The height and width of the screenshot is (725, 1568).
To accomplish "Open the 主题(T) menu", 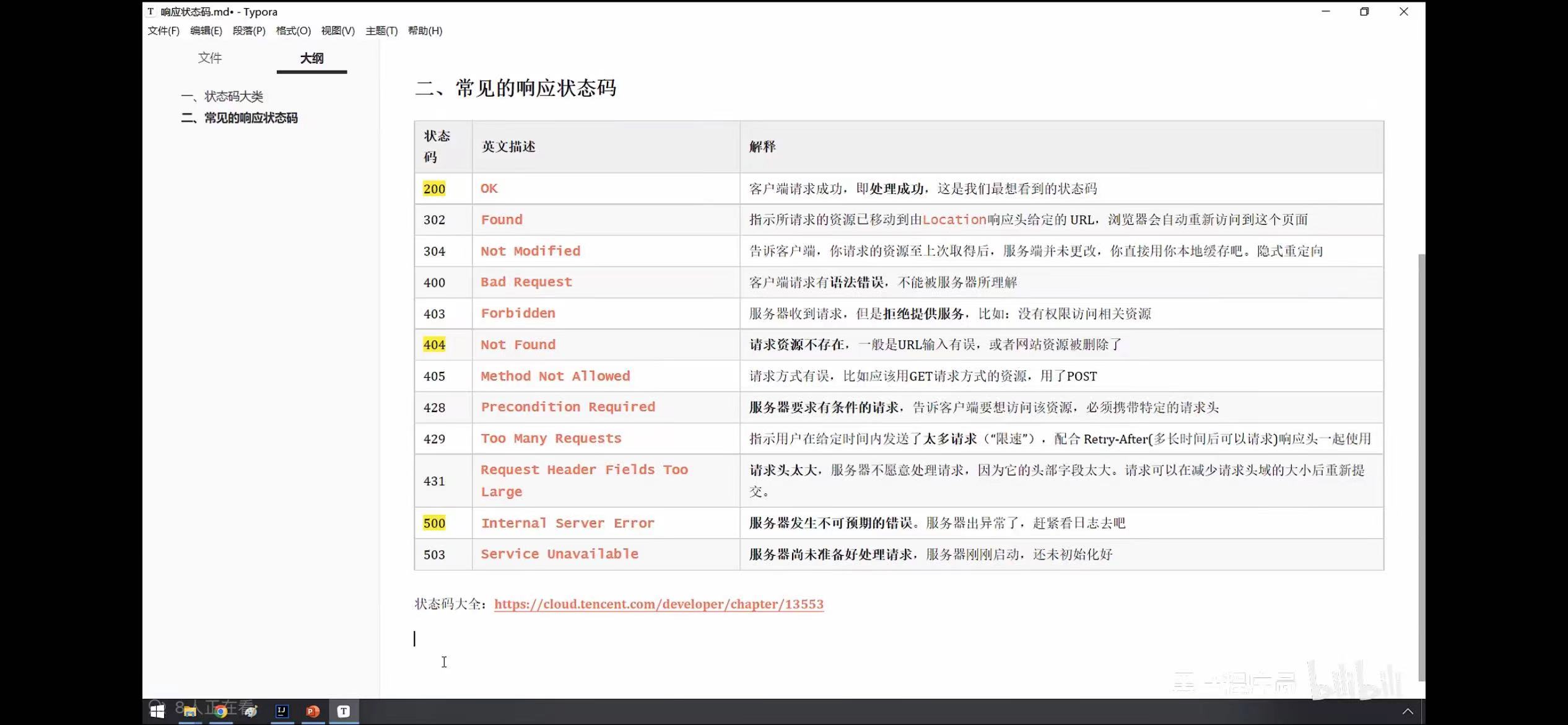I will point(381,31).
